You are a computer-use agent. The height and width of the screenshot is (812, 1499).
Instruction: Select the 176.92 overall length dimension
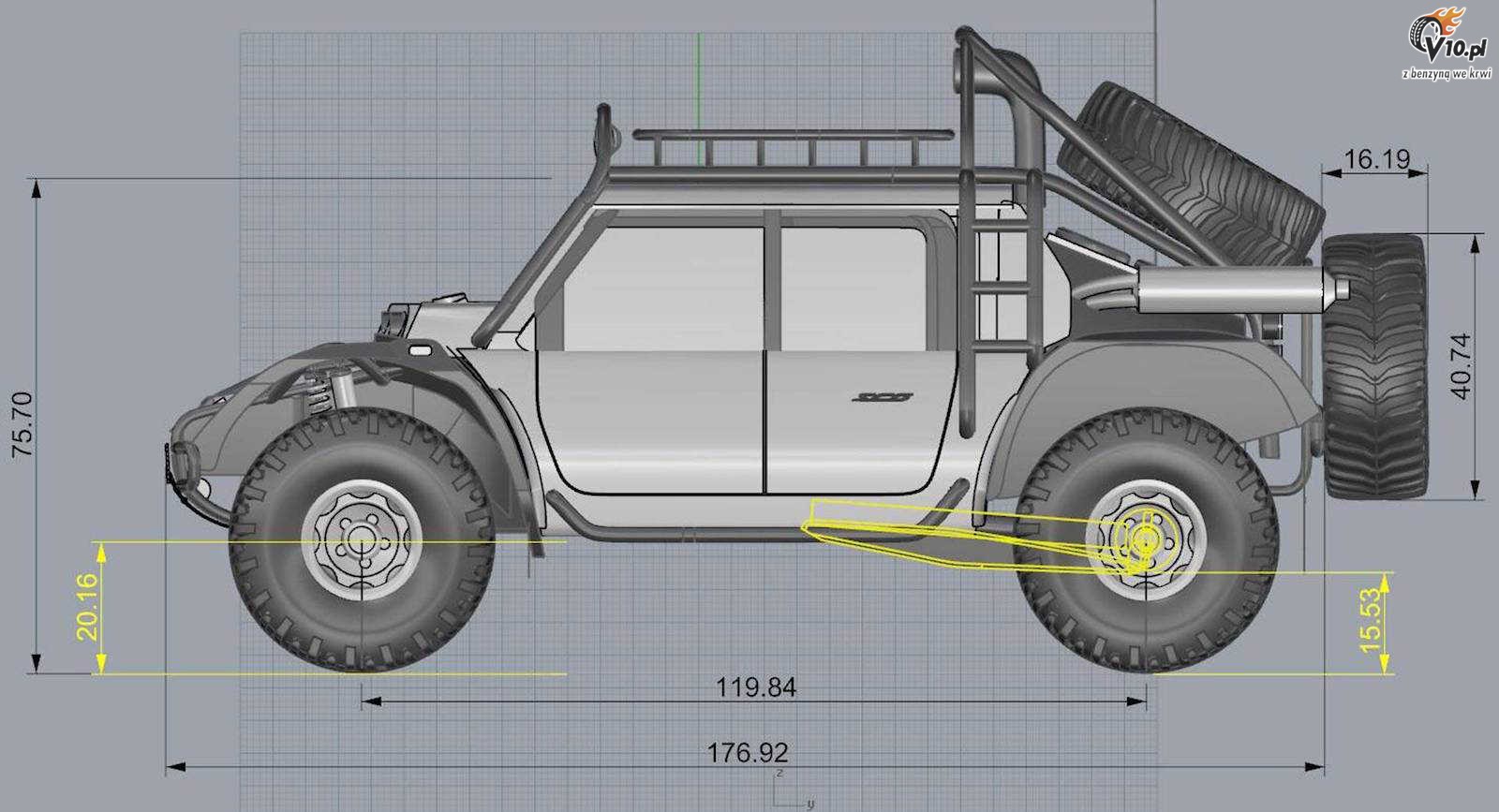[x=748, y=752]
